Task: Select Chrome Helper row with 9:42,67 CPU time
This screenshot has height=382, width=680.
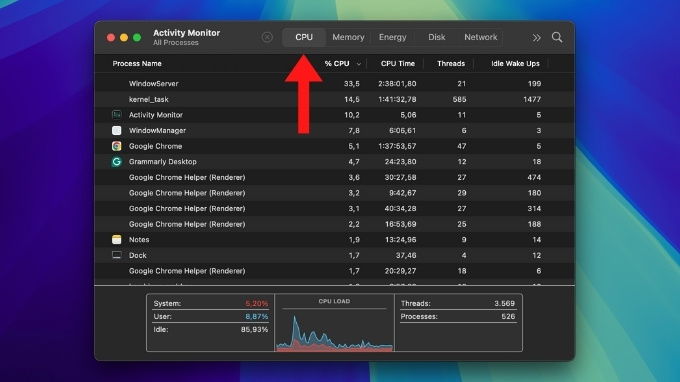Action: click(334, 193)
